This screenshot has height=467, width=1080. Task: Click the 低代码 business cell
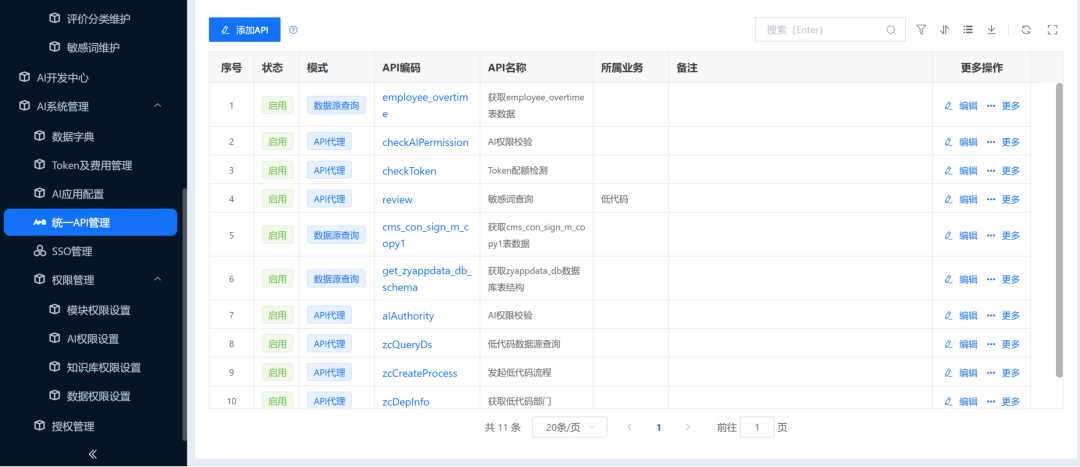tap(614, 199)
